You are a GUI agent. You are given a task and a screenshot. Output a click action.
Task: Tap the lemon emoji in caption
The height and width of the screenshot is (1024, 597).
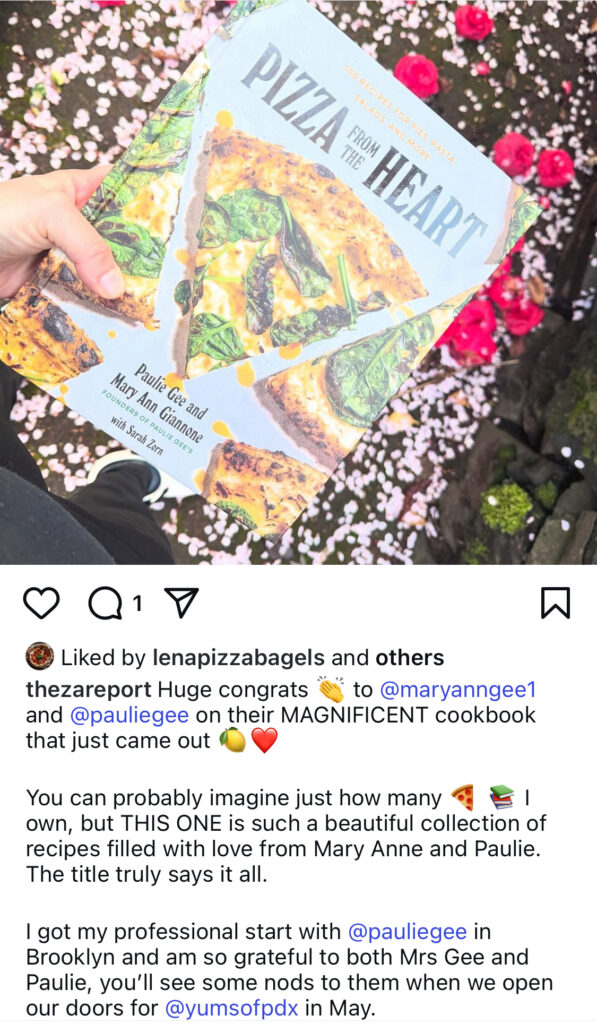coord(232,741)
